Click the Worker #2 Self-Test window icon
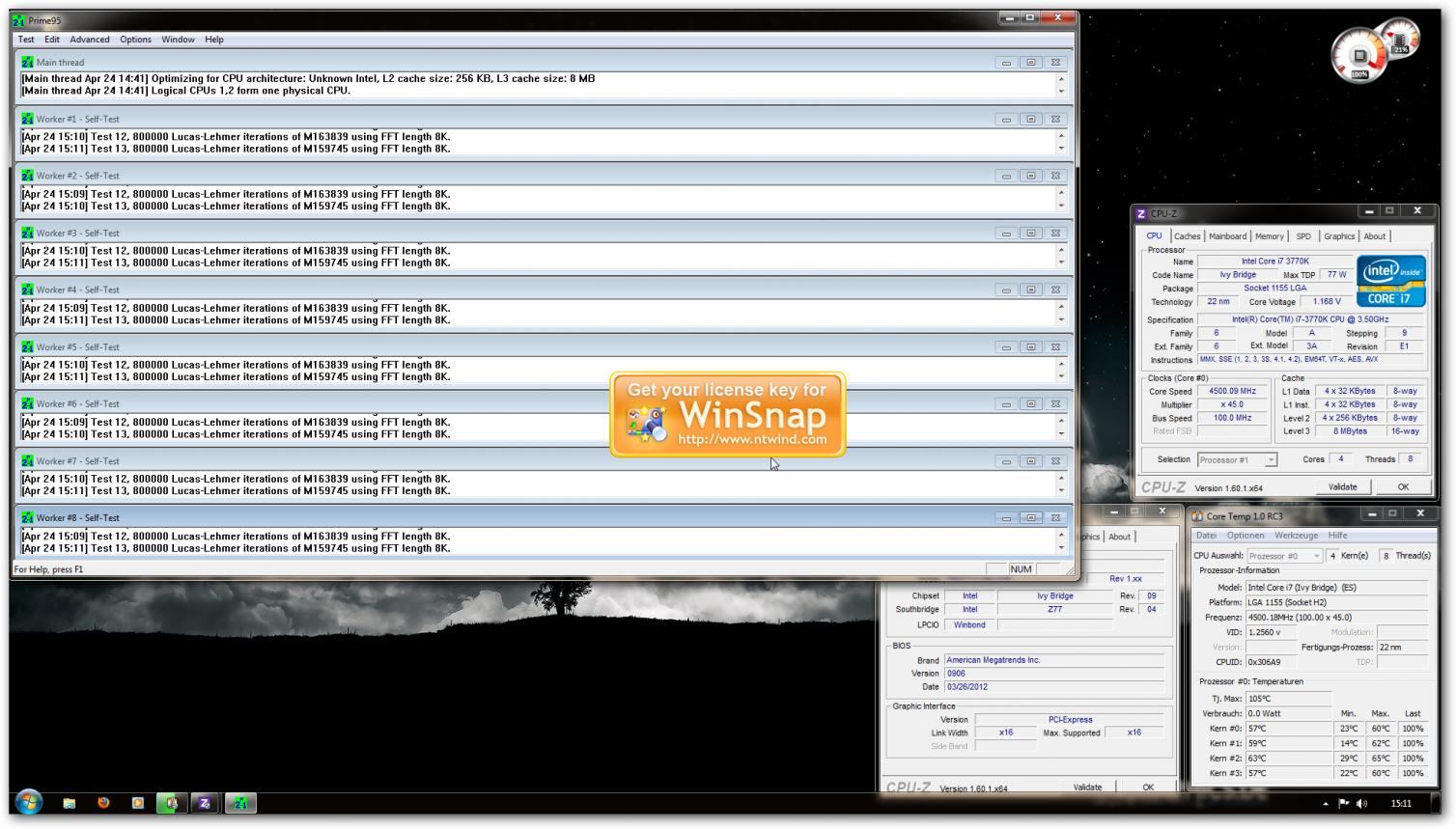This screenshot has height=829, width=1456. (x=27, y=176)
